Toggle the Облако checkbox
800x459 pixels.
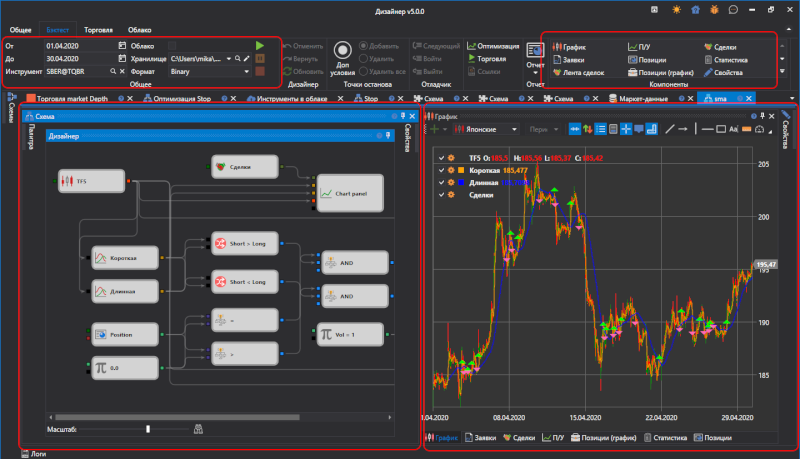[x=172, y=46]
